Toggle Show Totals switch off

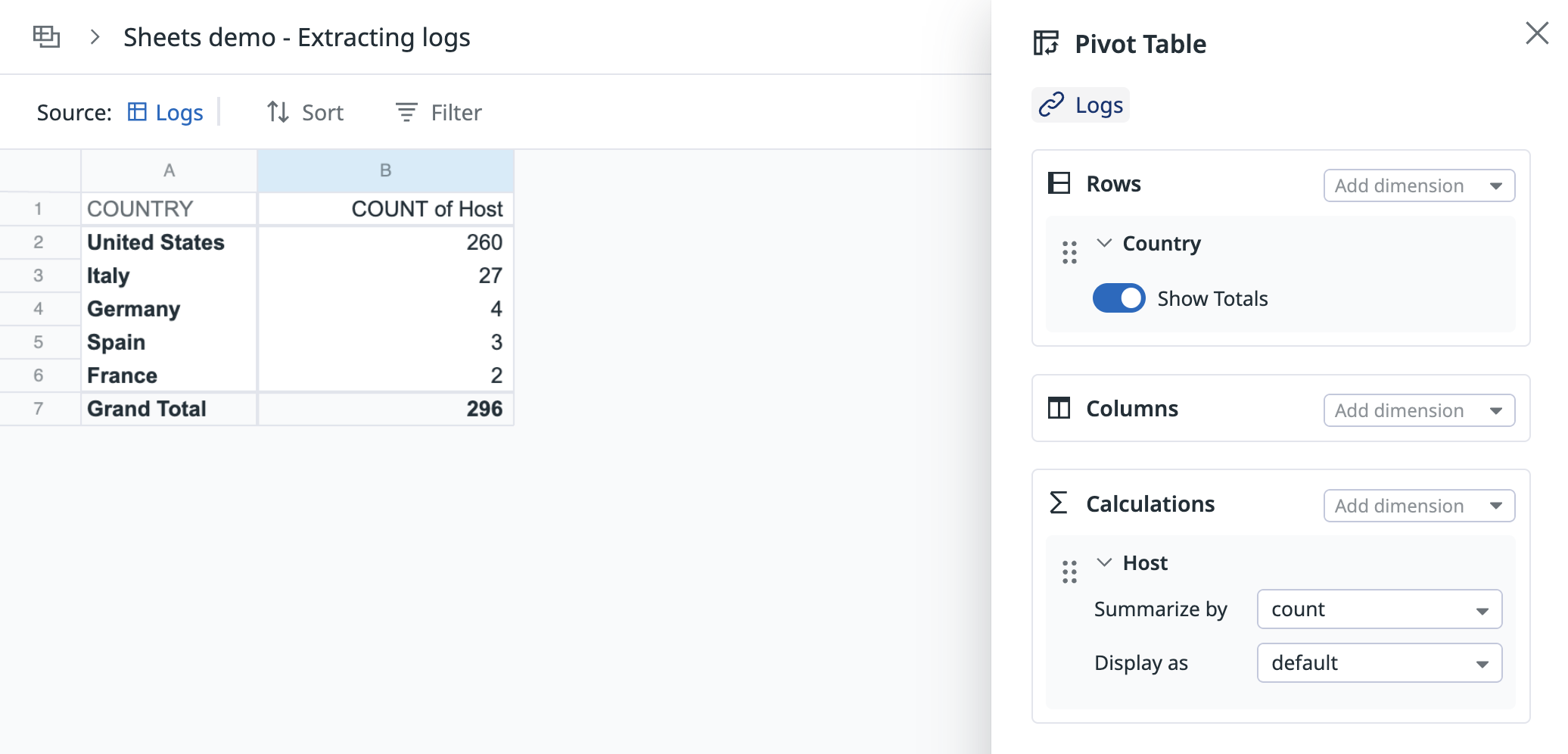coord(1118,298)
